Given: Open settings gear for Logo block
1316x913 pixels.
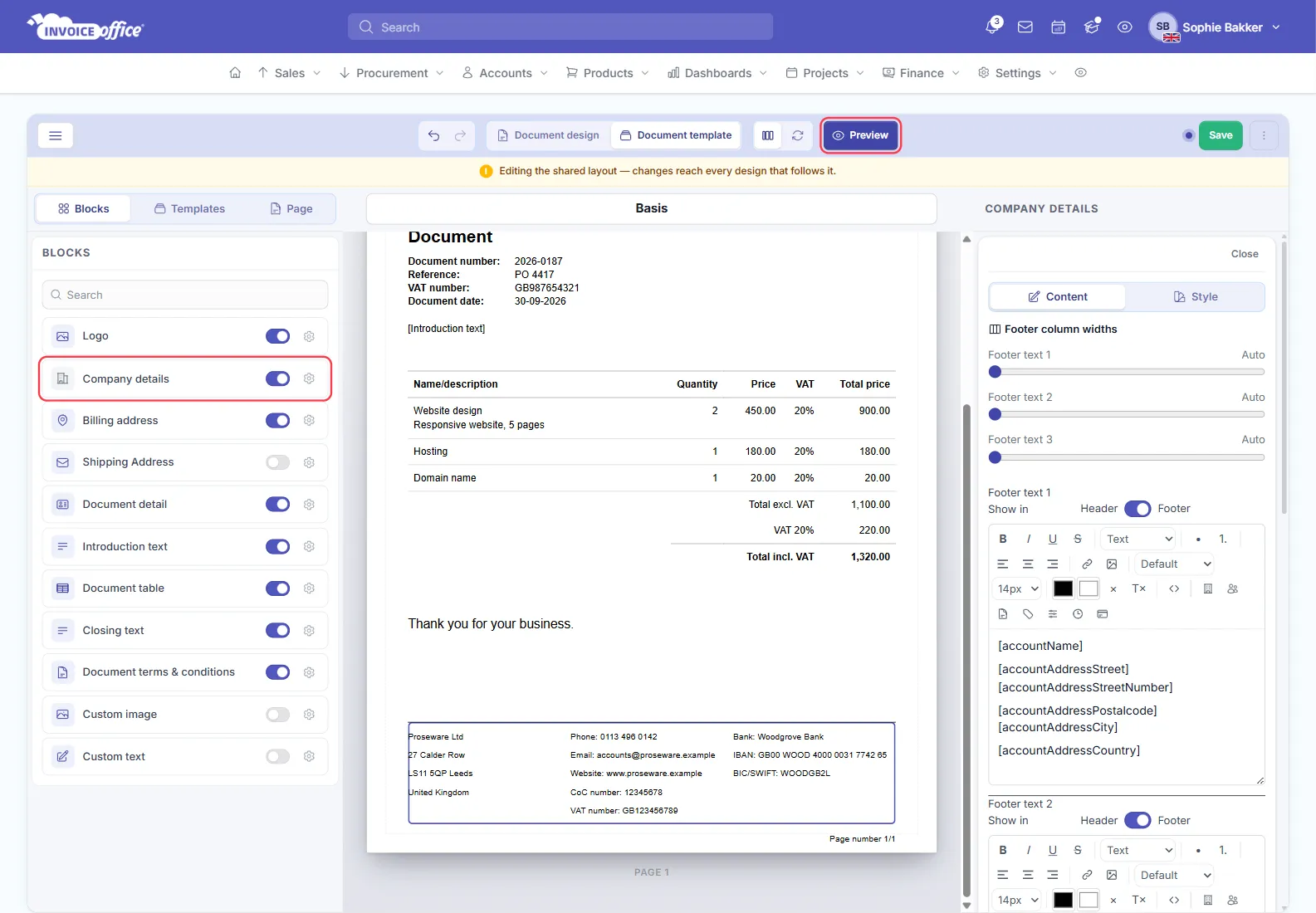Looking at the screenshot, I should tap(309, 336).
